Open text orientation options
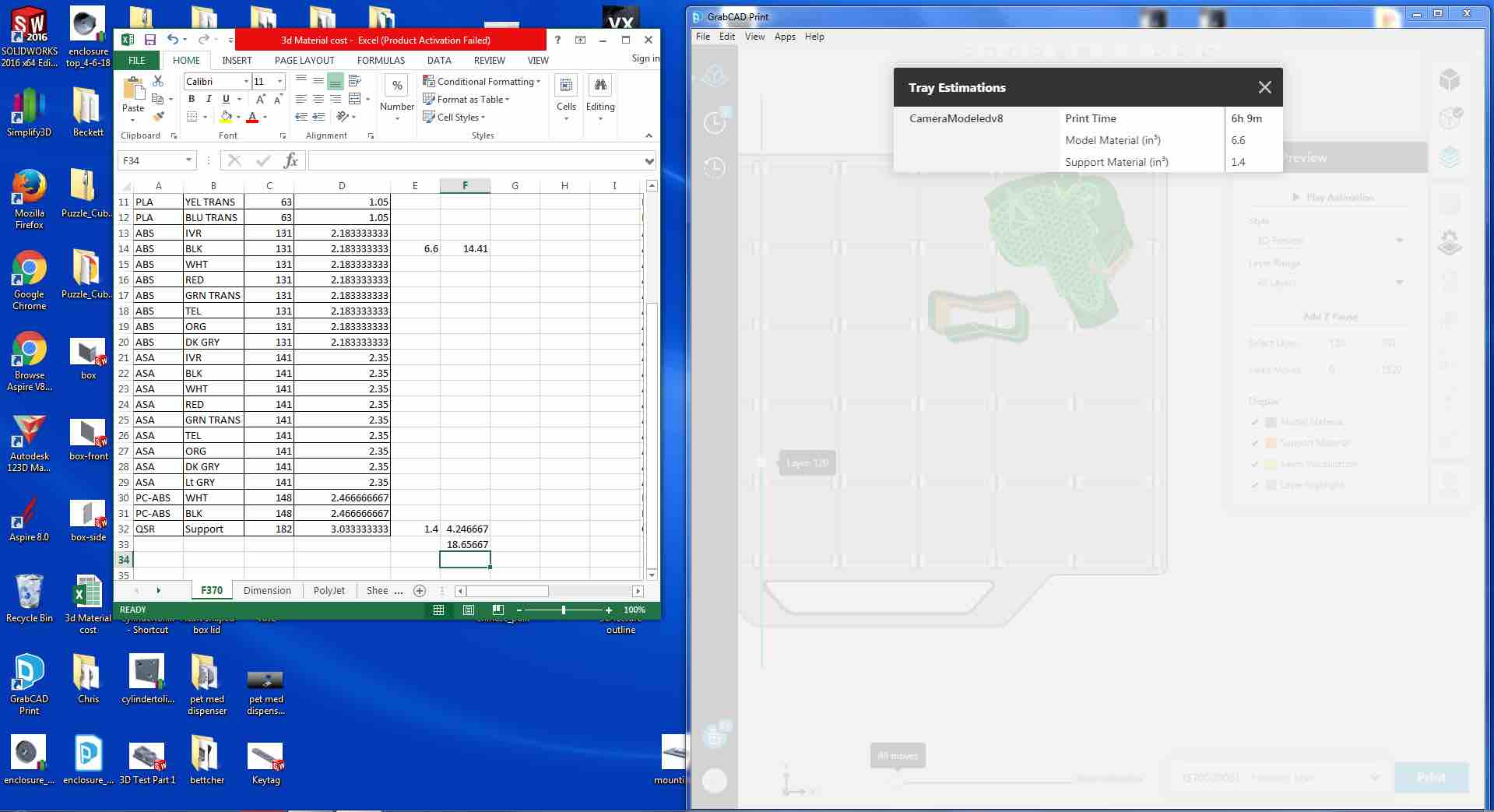 343,117
